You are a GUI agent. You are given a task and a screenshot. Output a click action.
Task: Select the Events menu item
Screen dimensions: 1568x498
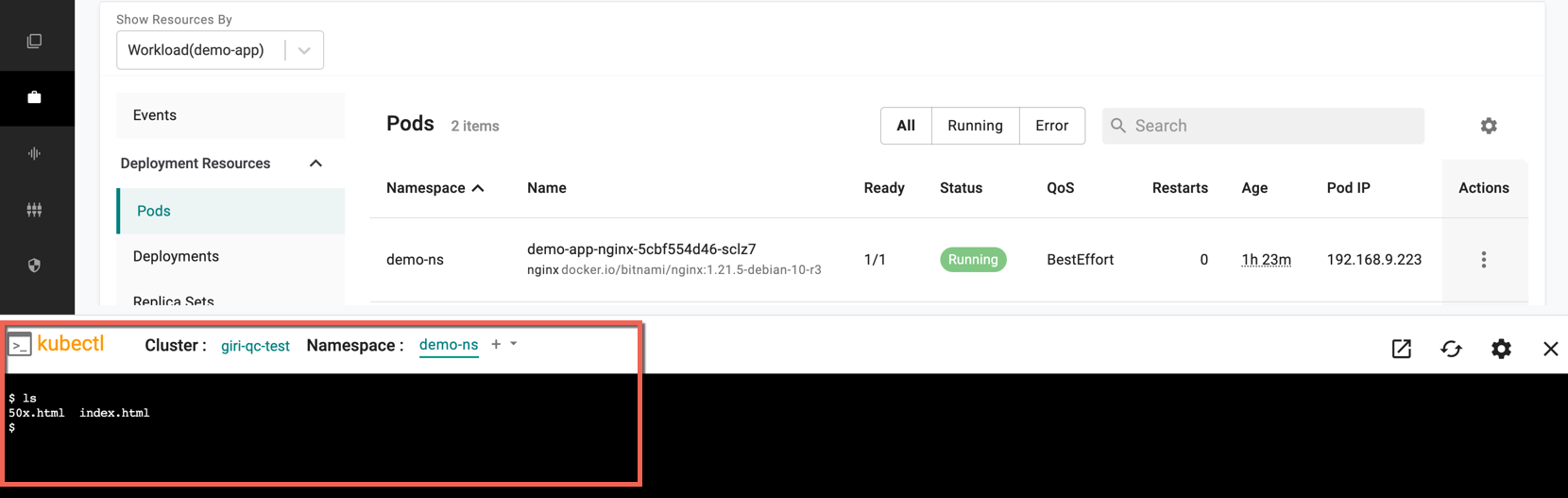[230, 115]
